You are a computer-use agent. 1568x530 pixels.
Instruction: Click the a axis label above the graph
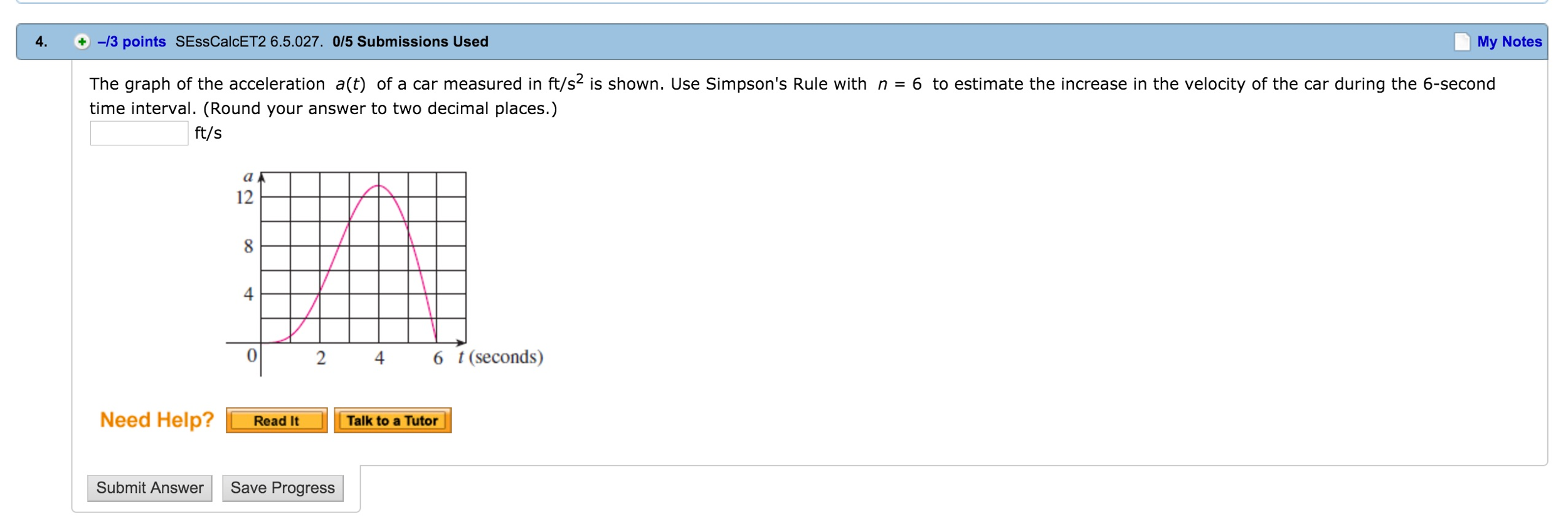(248, 177)
